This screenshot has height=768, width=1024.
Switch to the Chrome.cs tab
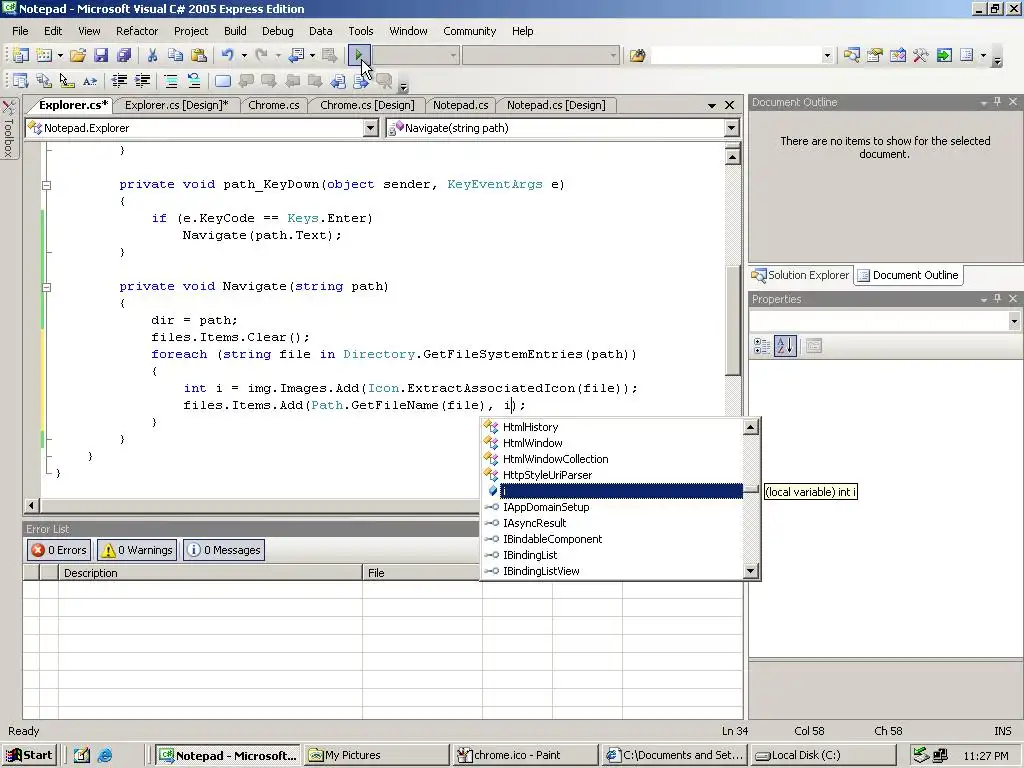pyautogui.click(x=274, y=105)
